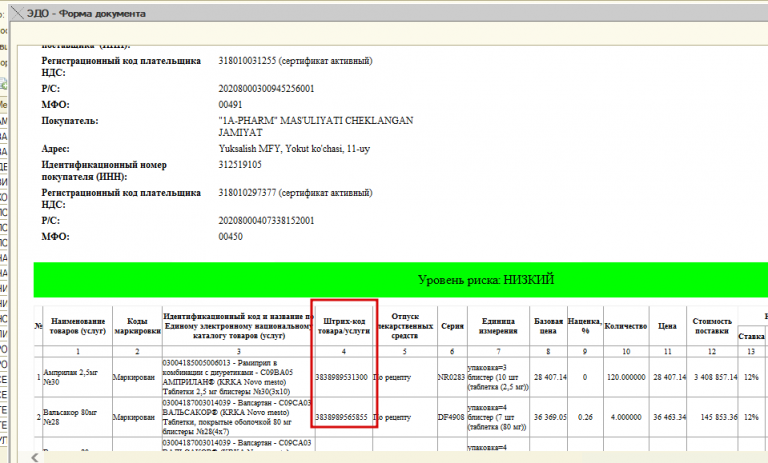The height and width of the screenshot is (463, 768).
Task: Click quantity 4.000000
Action: (626, 417)
